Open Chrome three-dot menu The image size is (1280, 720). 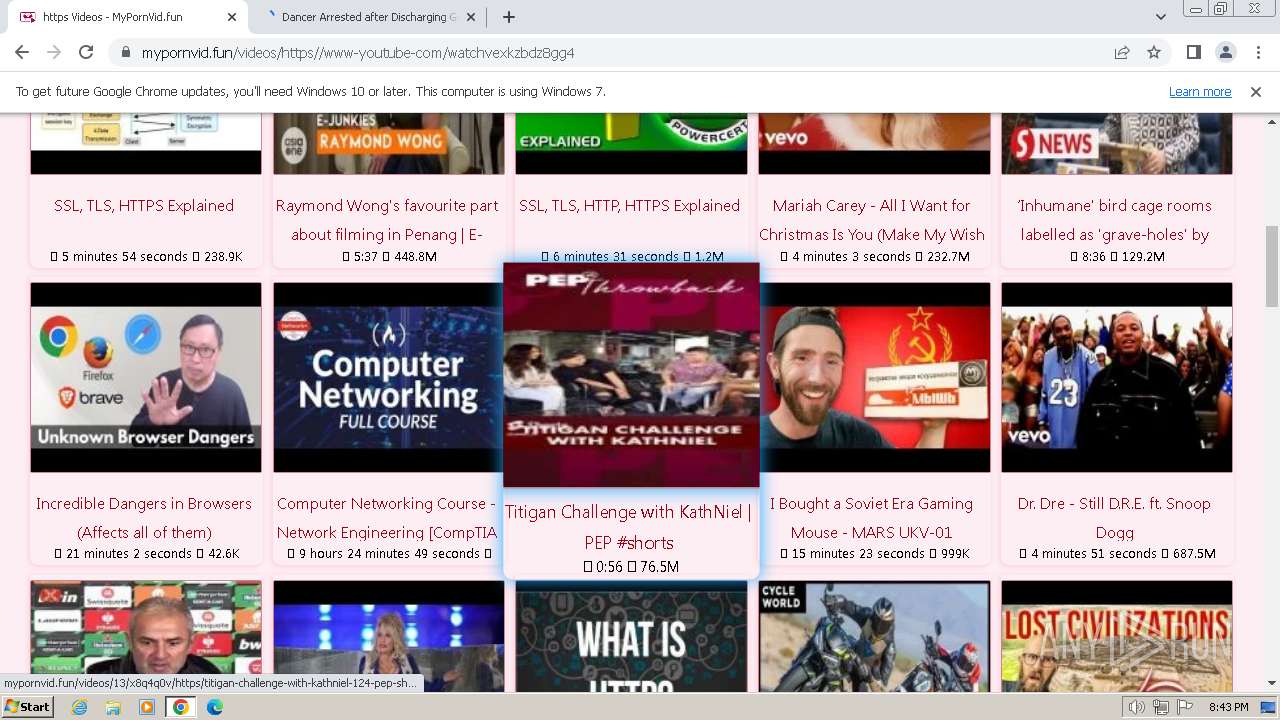pyautogui.click(x=1257, y=52)
